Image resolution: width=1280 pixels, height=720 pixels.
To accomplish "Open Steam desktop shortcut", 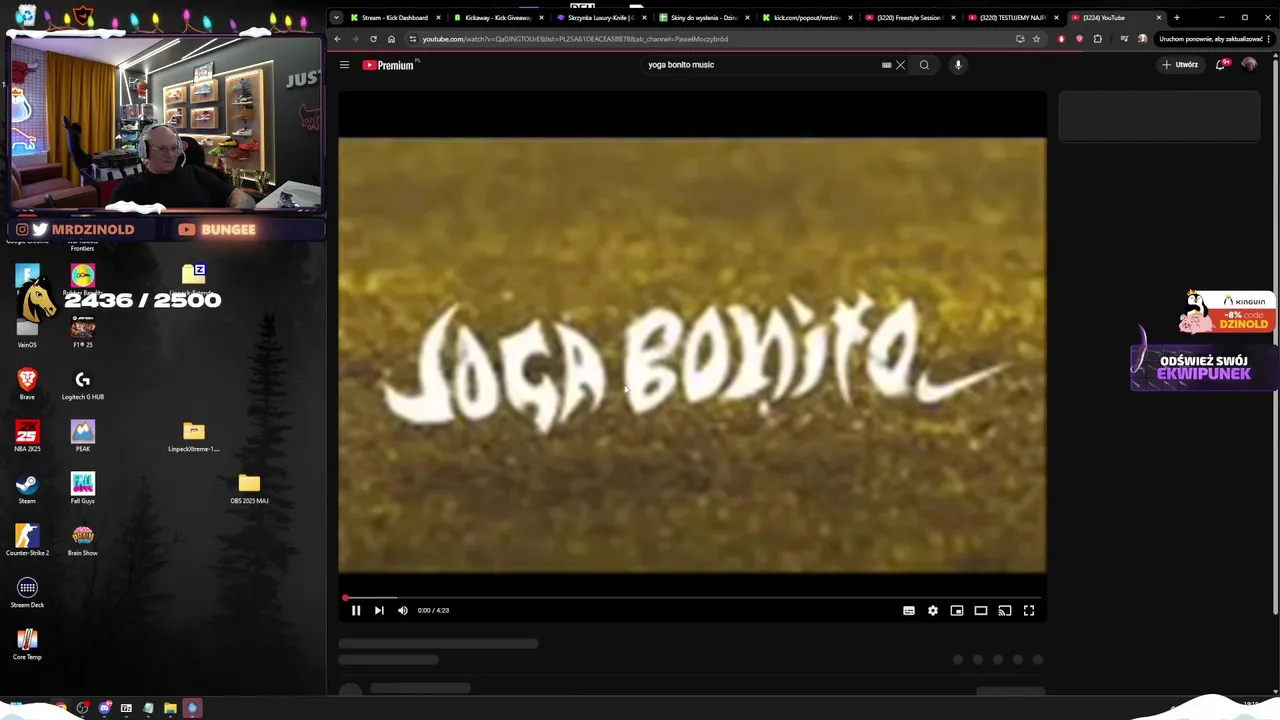I will click(27, 487).
